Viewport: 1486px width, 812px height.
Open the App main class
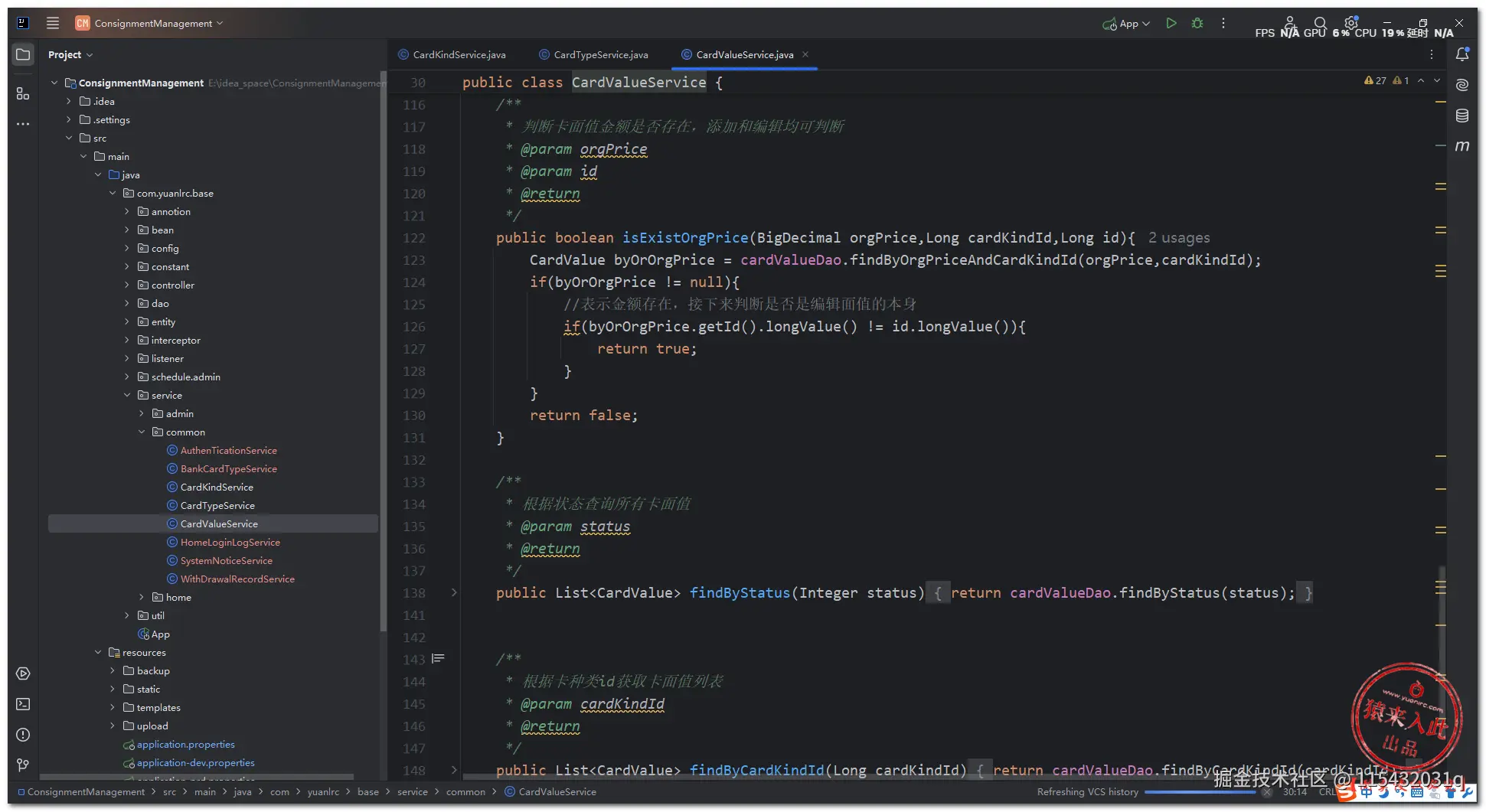(x=154, y=634)
